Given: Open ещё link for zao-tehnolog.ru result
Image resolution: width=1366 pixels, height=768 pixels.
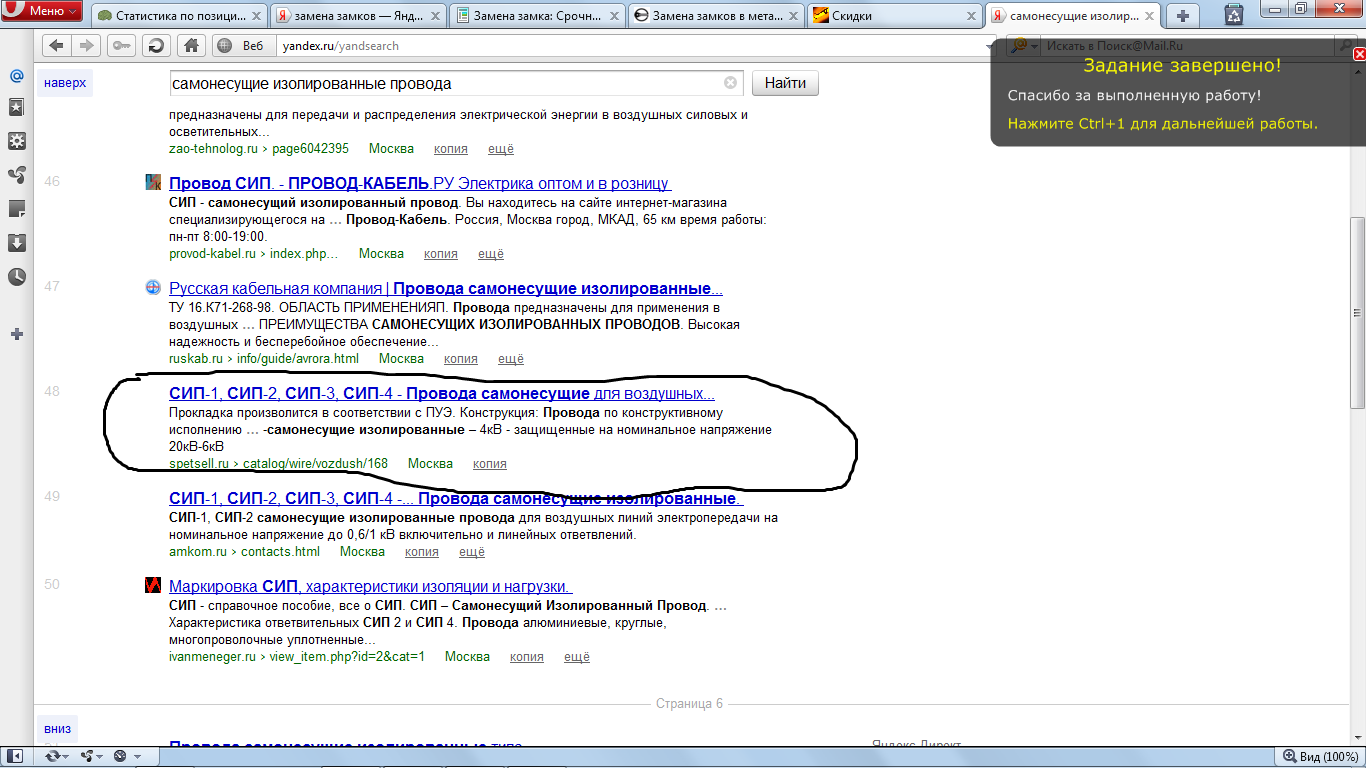Looking at the screenshot, I should [x=501, y=149].
